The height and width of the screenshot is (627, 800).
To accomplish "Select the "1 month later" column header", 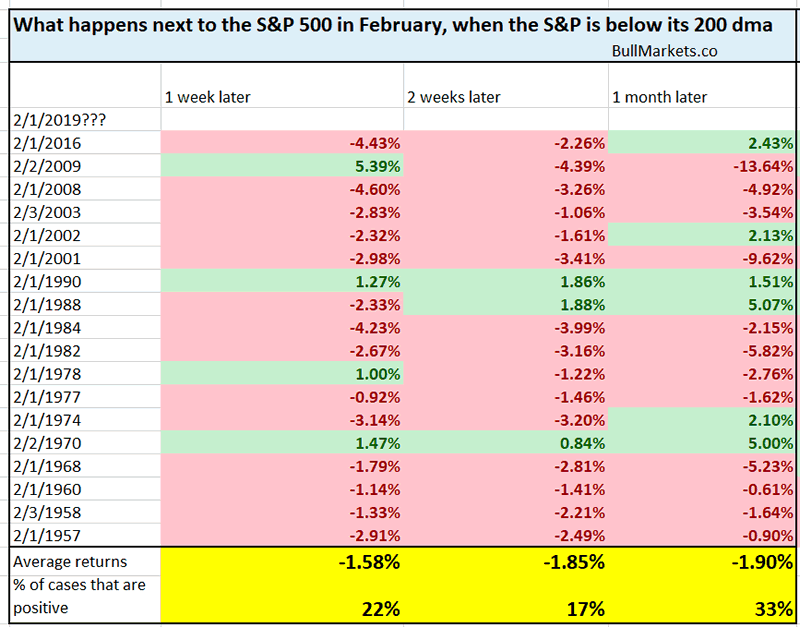I will (659, 97).
